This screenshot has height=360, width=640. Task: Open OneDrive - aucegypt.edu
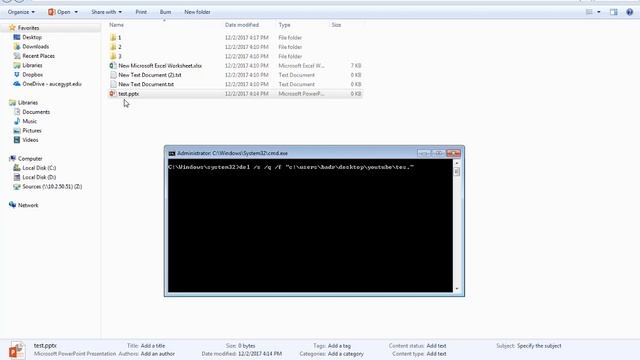pyautogui.click(x=52, y=84)
